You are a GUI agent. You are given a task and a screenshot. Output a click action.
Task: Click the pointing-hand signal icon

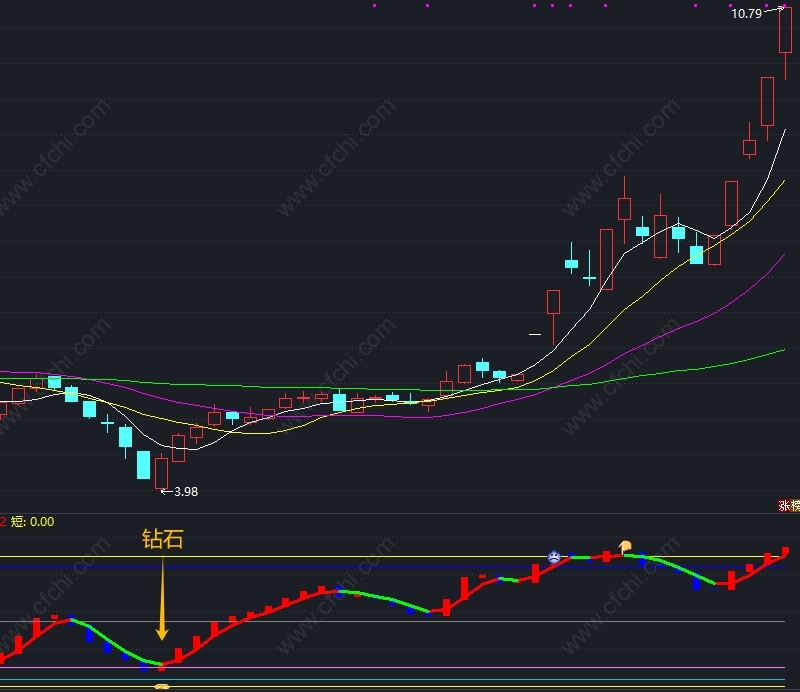tap(625, 547)
